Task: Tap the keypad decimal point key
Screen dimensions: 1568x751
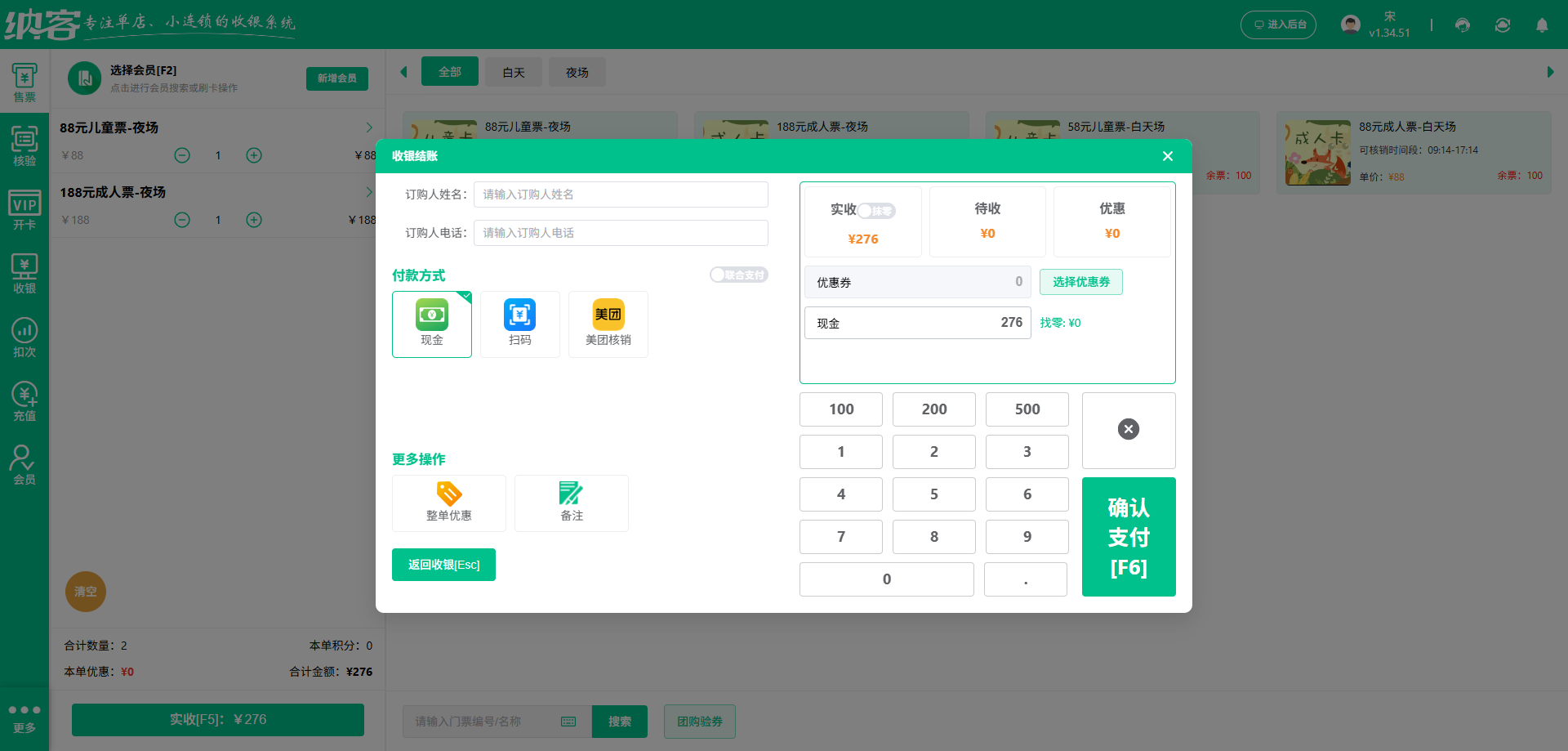Action: coord(1026,579)
